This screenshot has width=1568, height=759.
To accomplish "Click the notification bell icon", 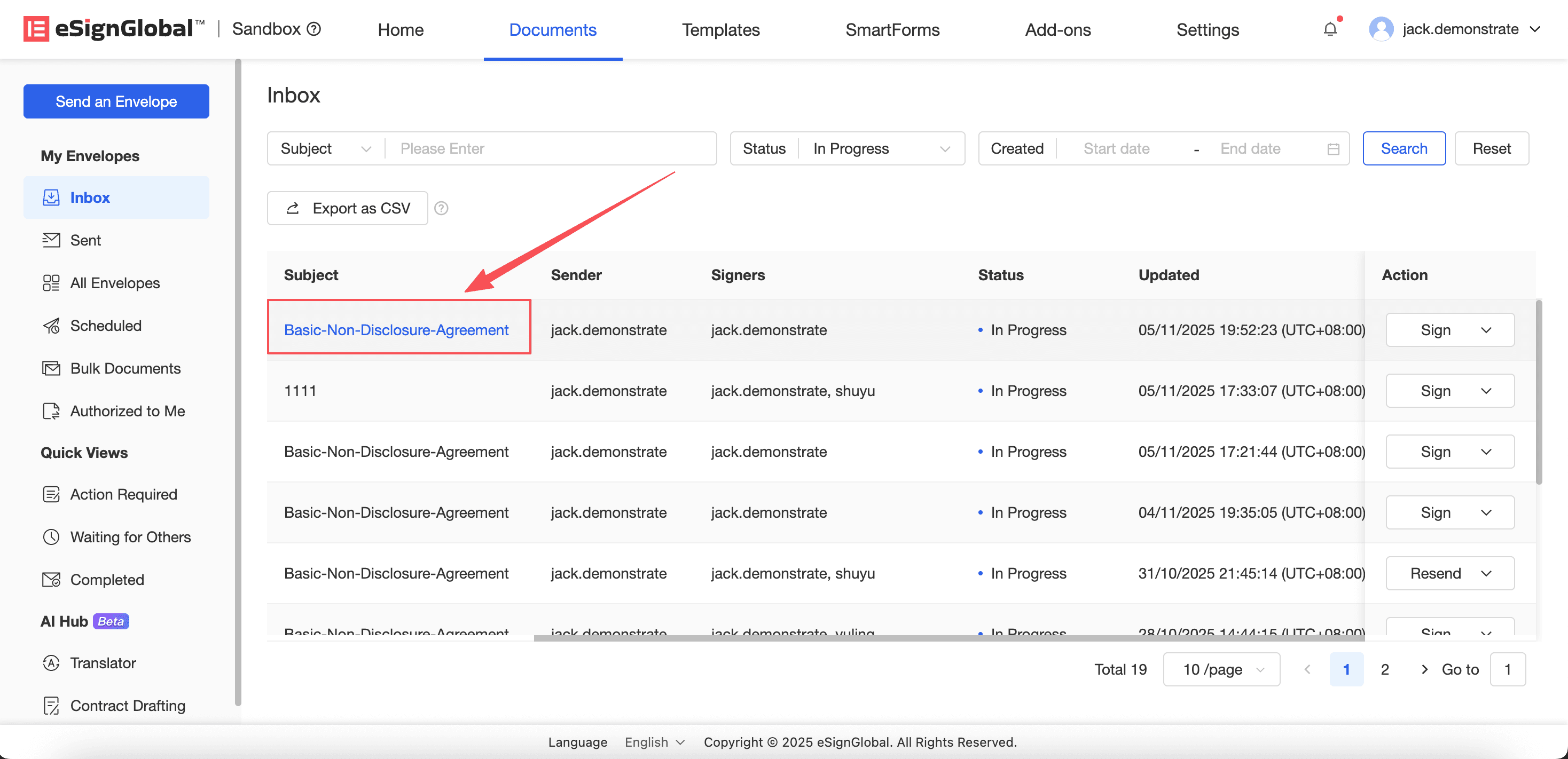I will coord(1330,29).
